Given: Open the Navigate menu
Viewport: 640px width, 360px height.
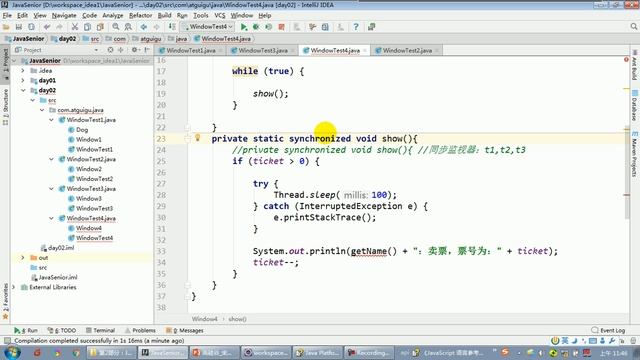Looking at the screenshot, I should 64,16.
